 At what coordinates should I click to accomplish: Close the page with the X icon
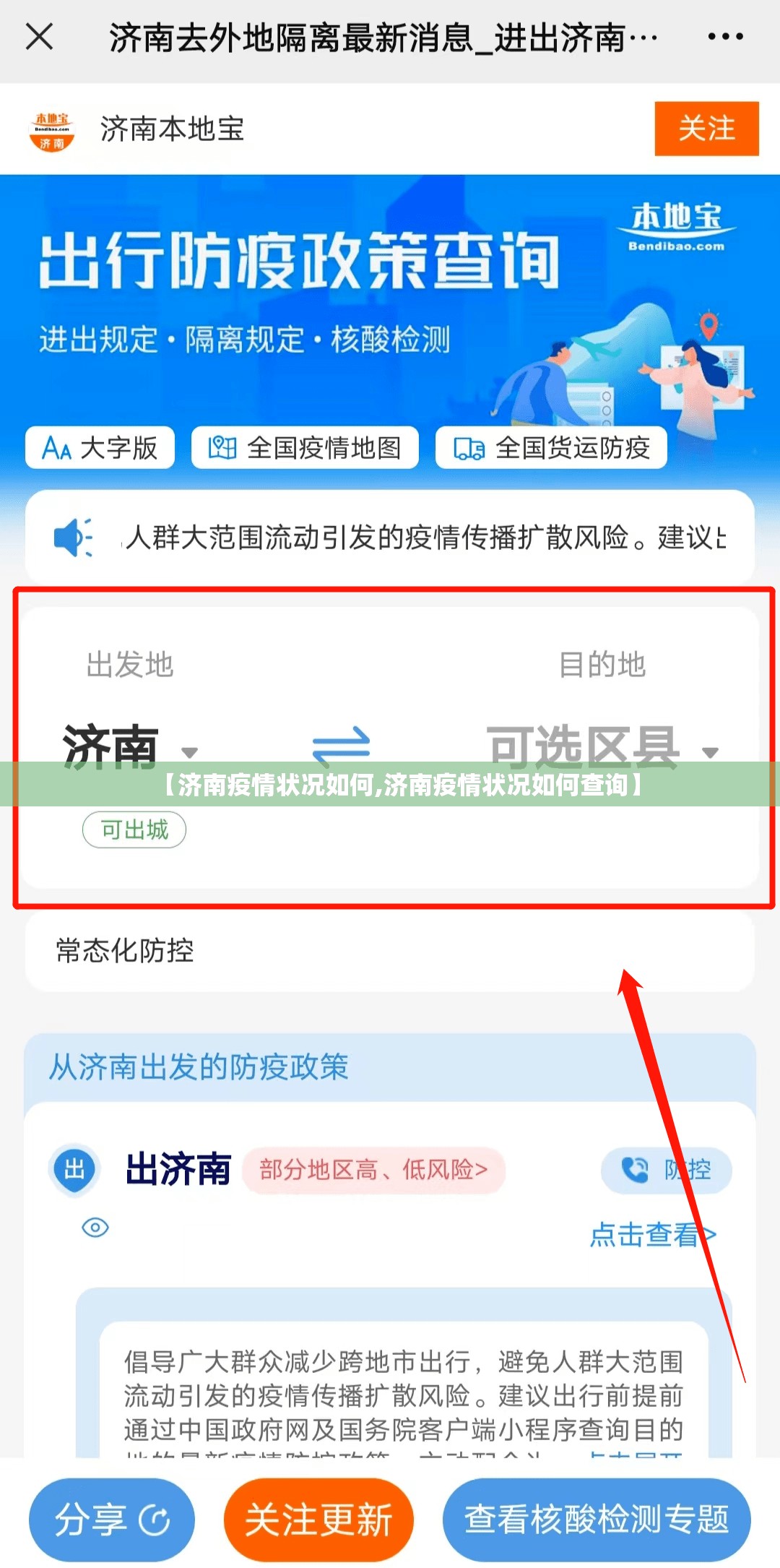(40, 36)
